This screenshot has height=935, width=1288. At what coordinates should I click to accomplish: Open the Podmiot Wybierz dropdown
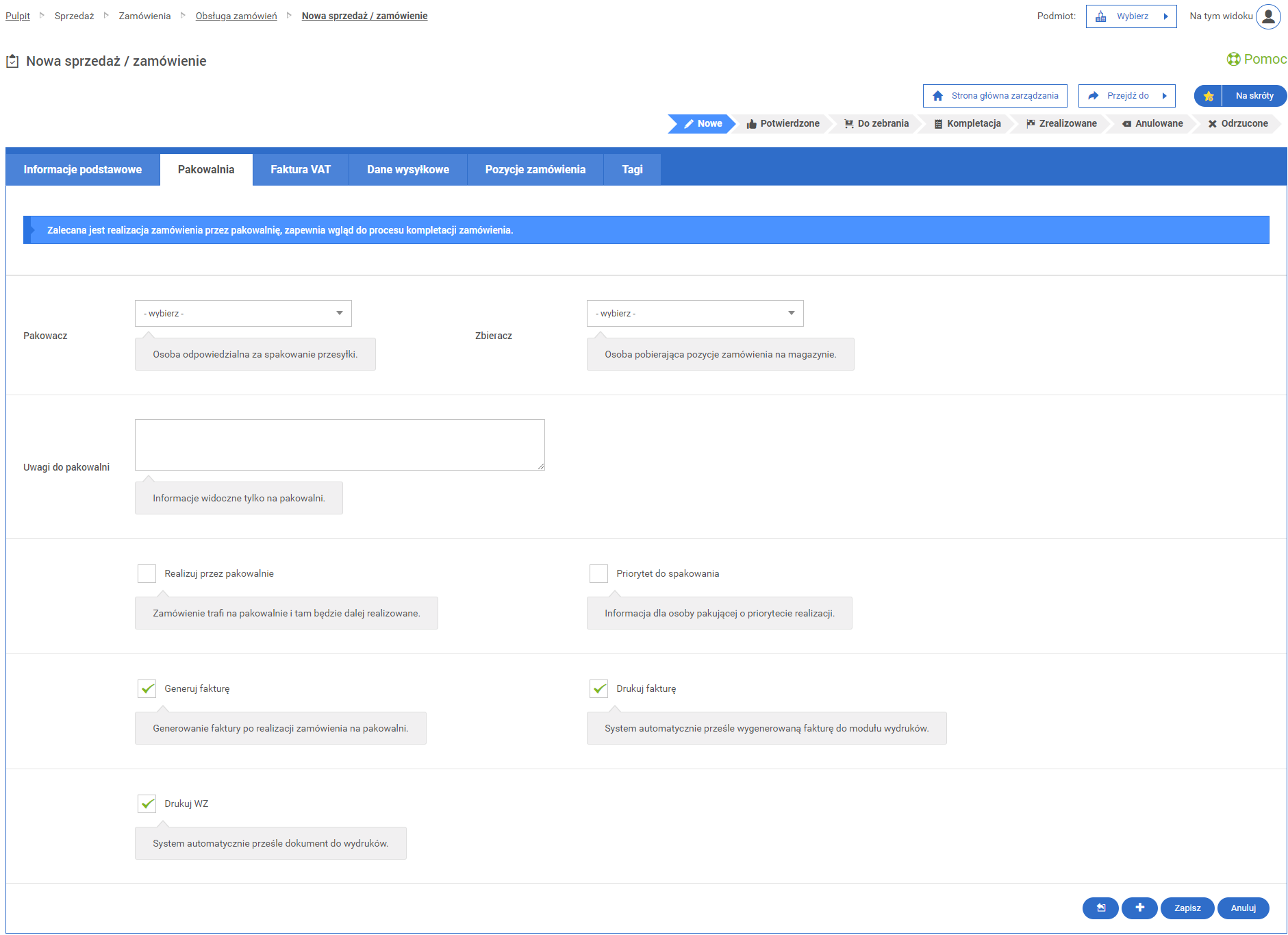(x=1131, y=16)
